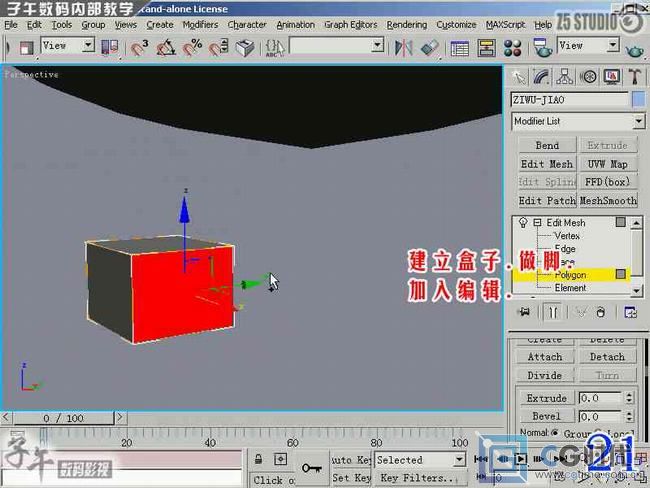This screenshot has width=650, height=488.
Task: Open the File menu
Action: (x=11, y=25)
